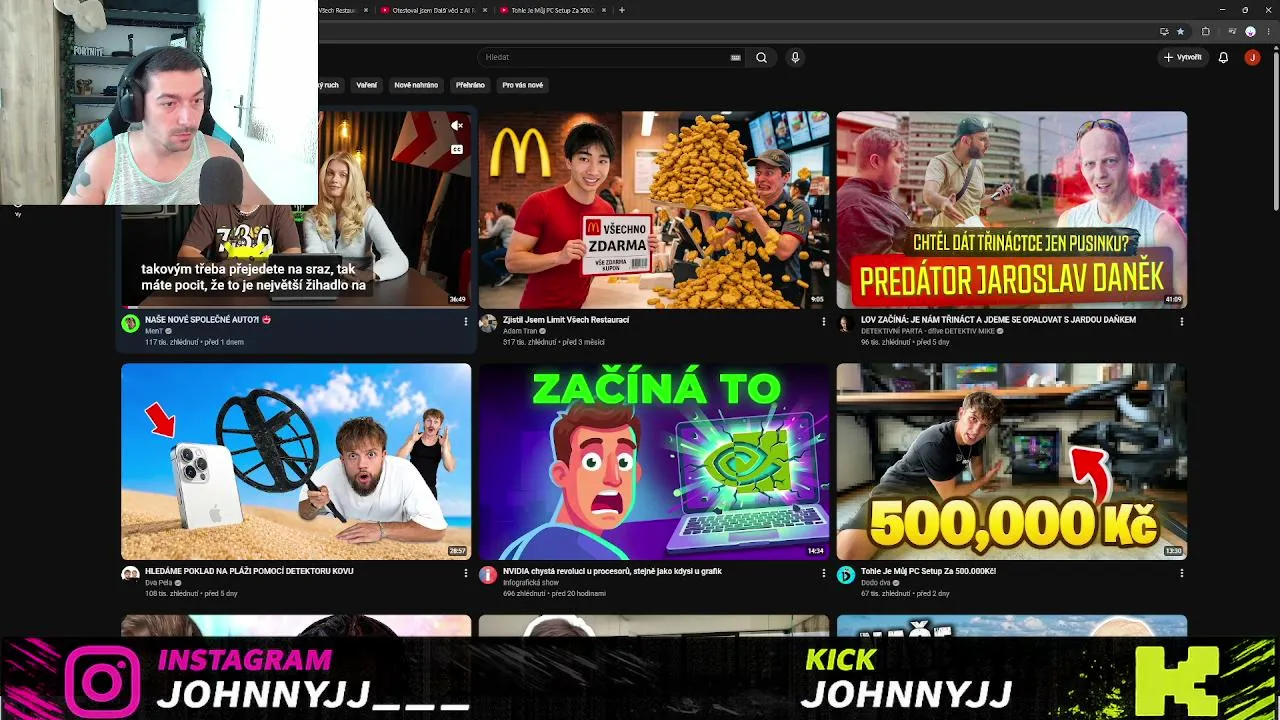Open the 'ZAČÍNÁ TO' NVIDIA thumbnail

pos(654,461)
